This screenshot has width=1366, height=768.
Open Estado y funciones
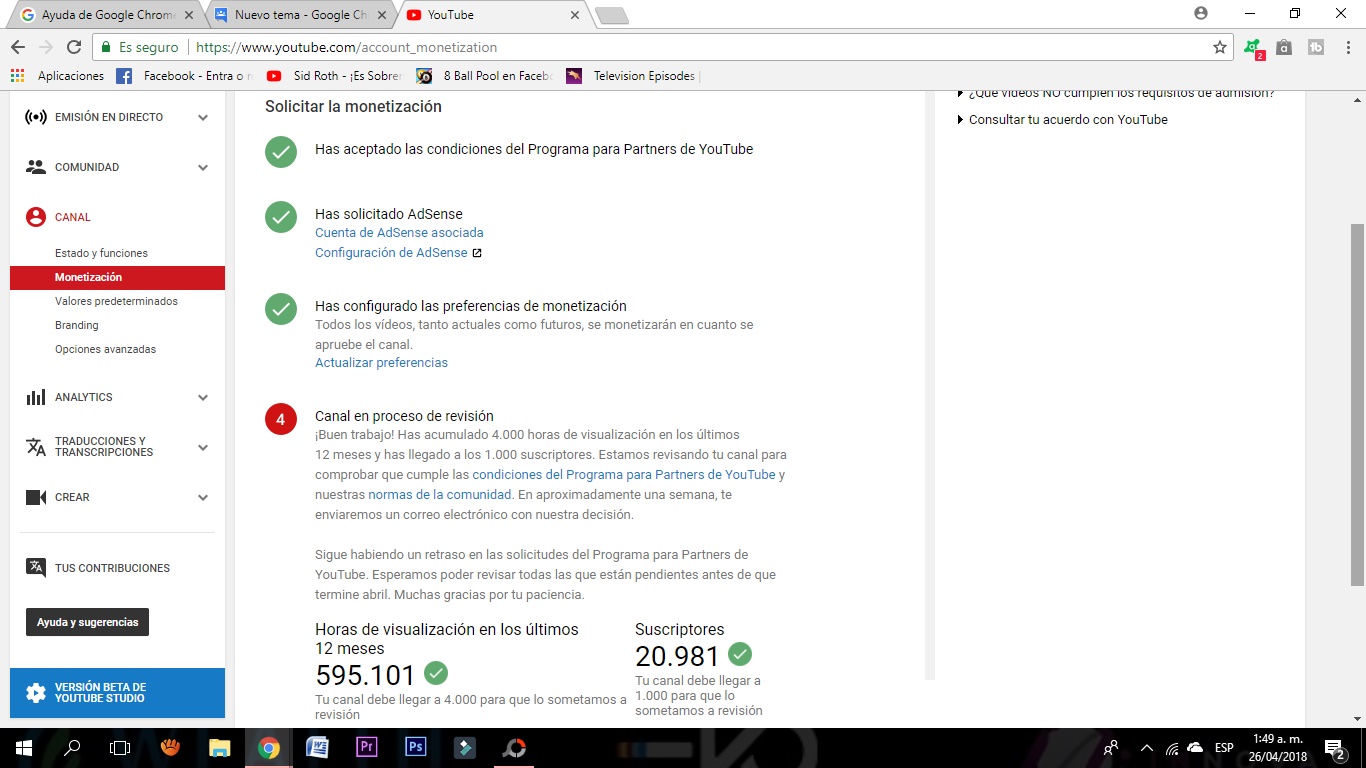click(x=101, y=253)
